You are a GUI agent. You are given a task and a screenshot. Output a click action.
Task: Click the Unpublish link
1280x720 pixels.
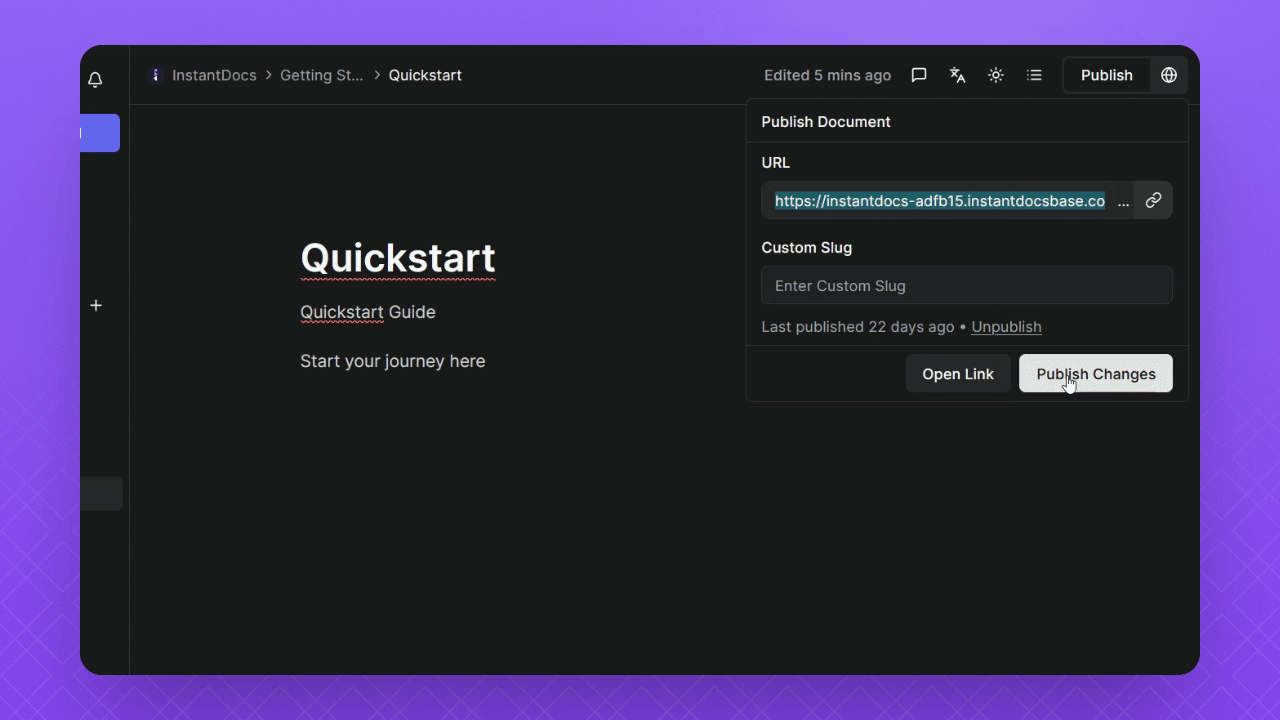[1006, 327]
